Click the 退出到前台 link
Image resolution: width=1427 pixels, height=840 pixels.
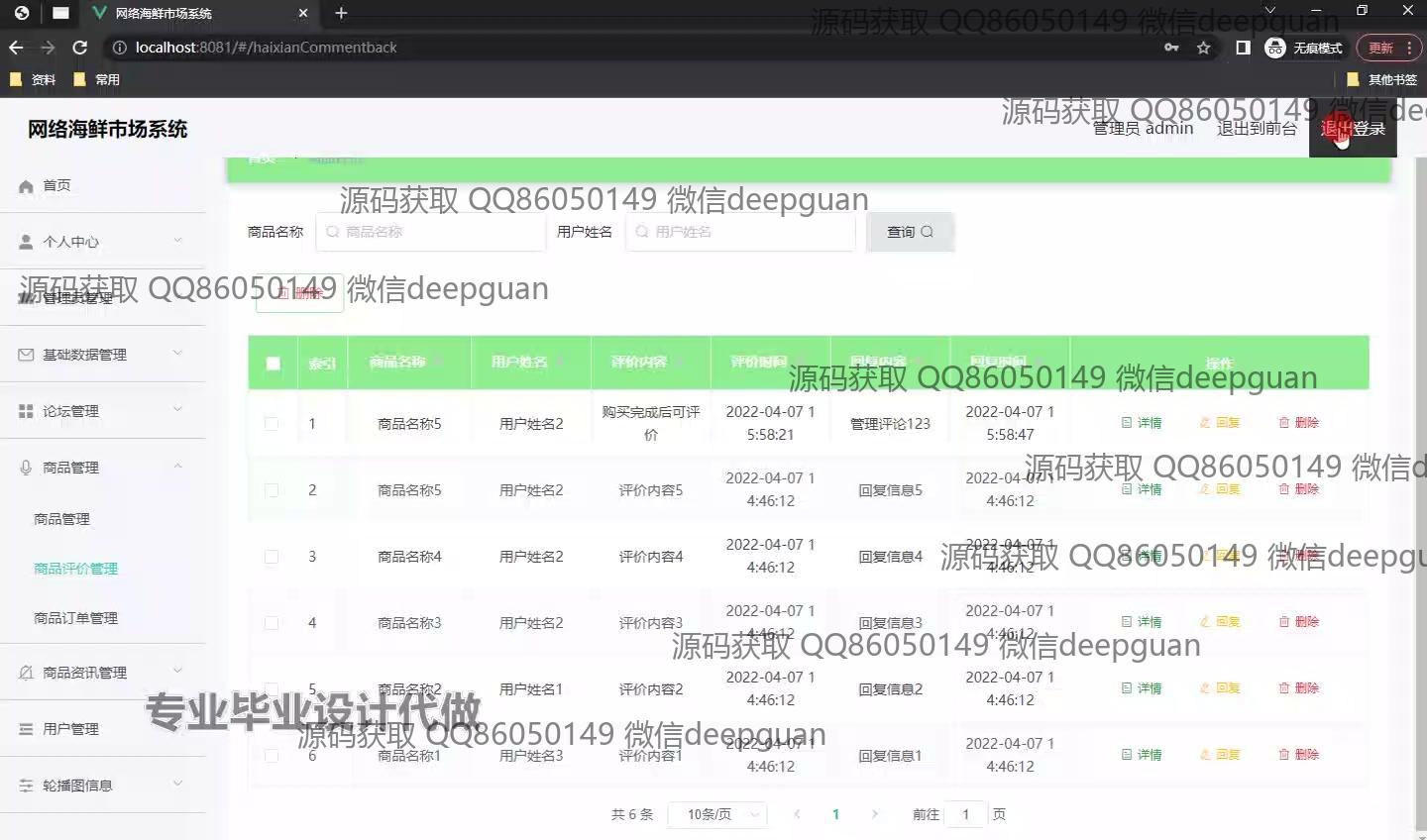1257,128
